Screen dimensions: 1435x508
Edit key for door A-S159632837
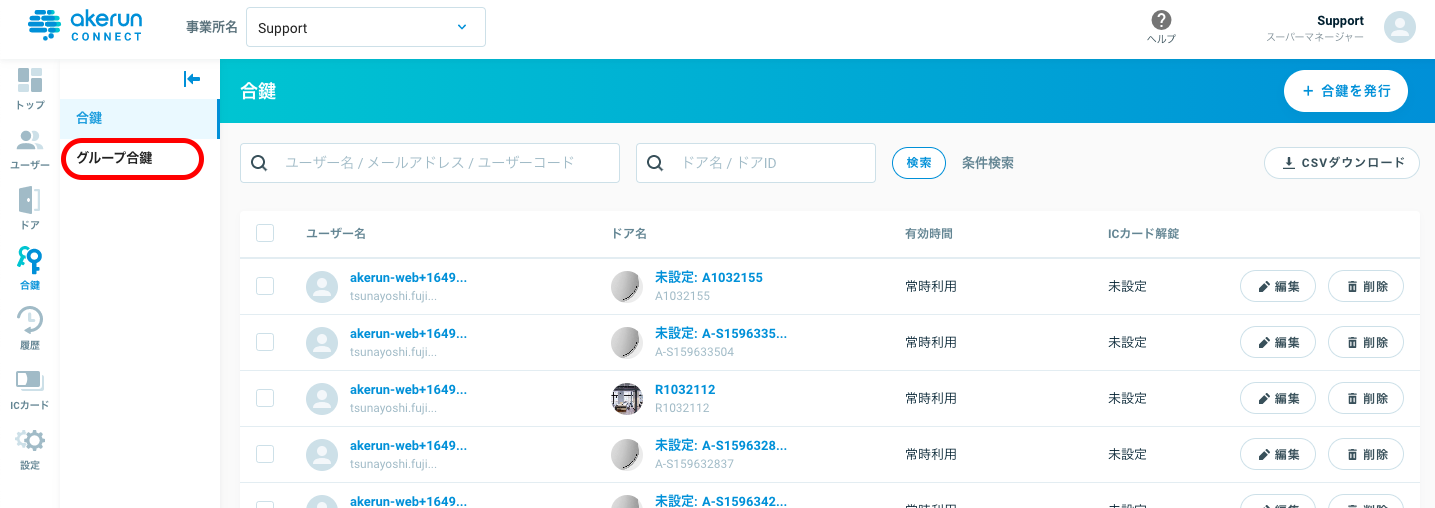(1278, 455)
